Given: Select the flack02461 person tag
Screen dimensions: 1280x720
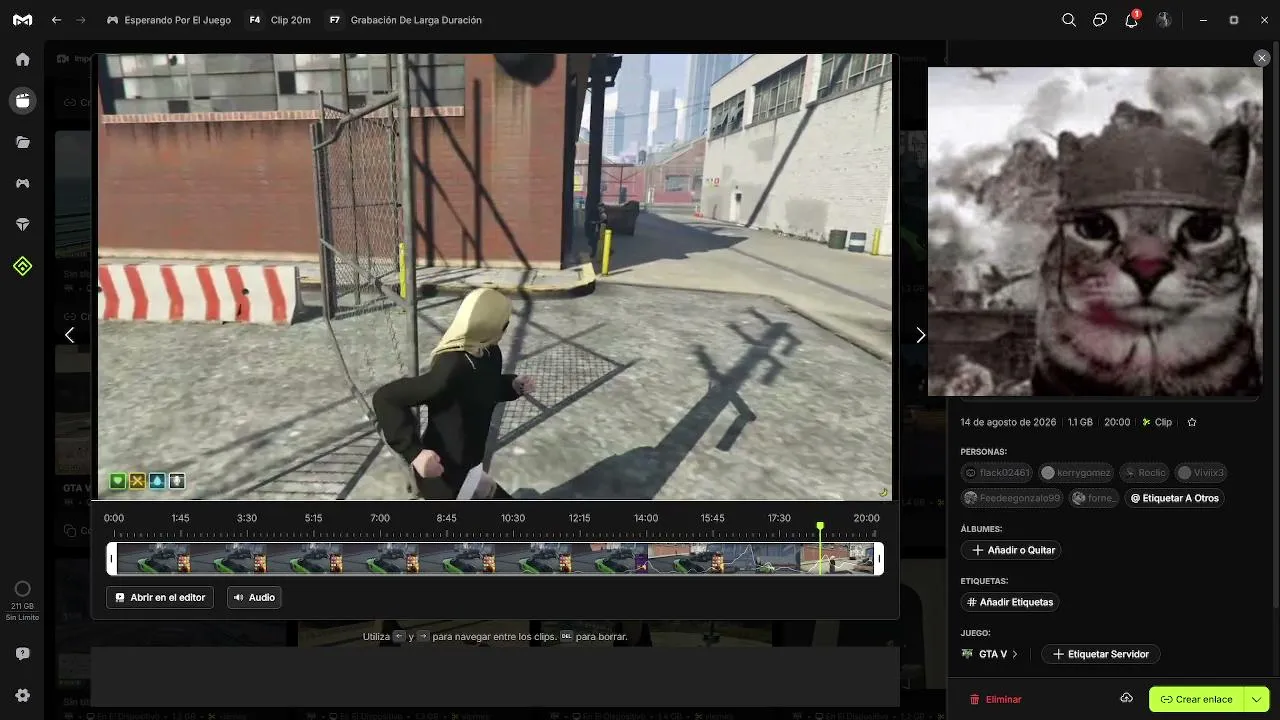Looking at the screenshot, I should tap(998, 472).
